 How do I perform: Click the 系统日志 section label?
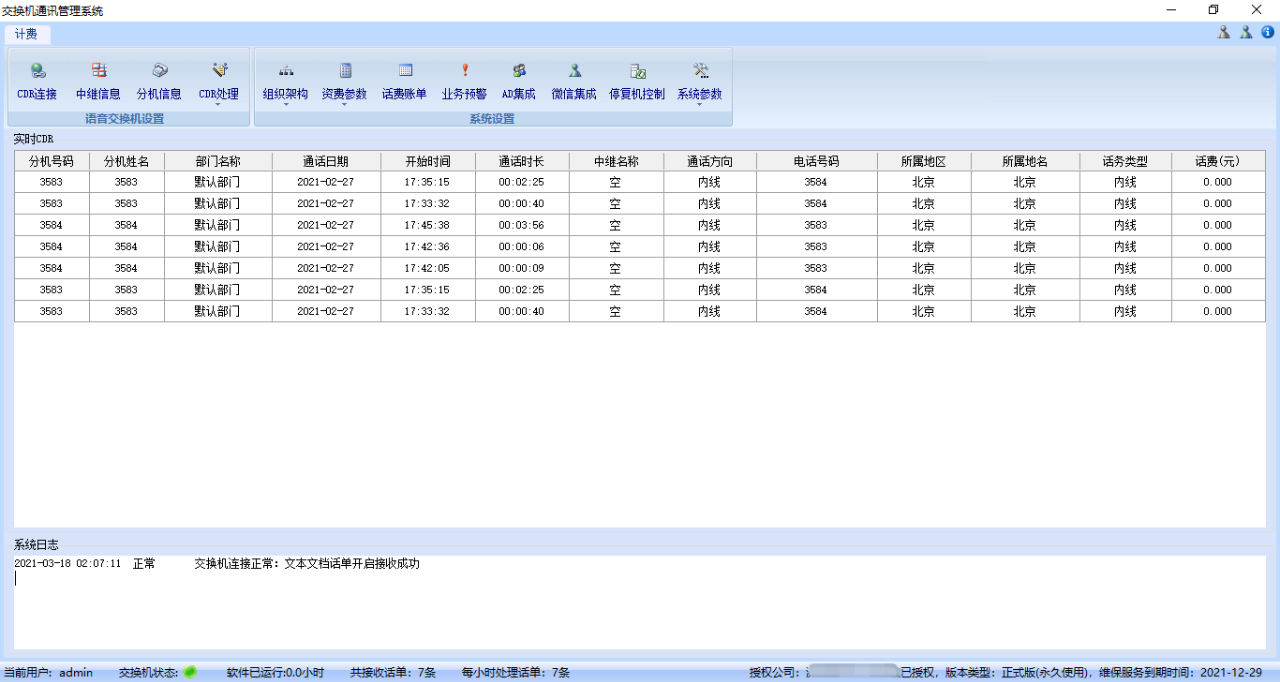(x=36, y=545)
